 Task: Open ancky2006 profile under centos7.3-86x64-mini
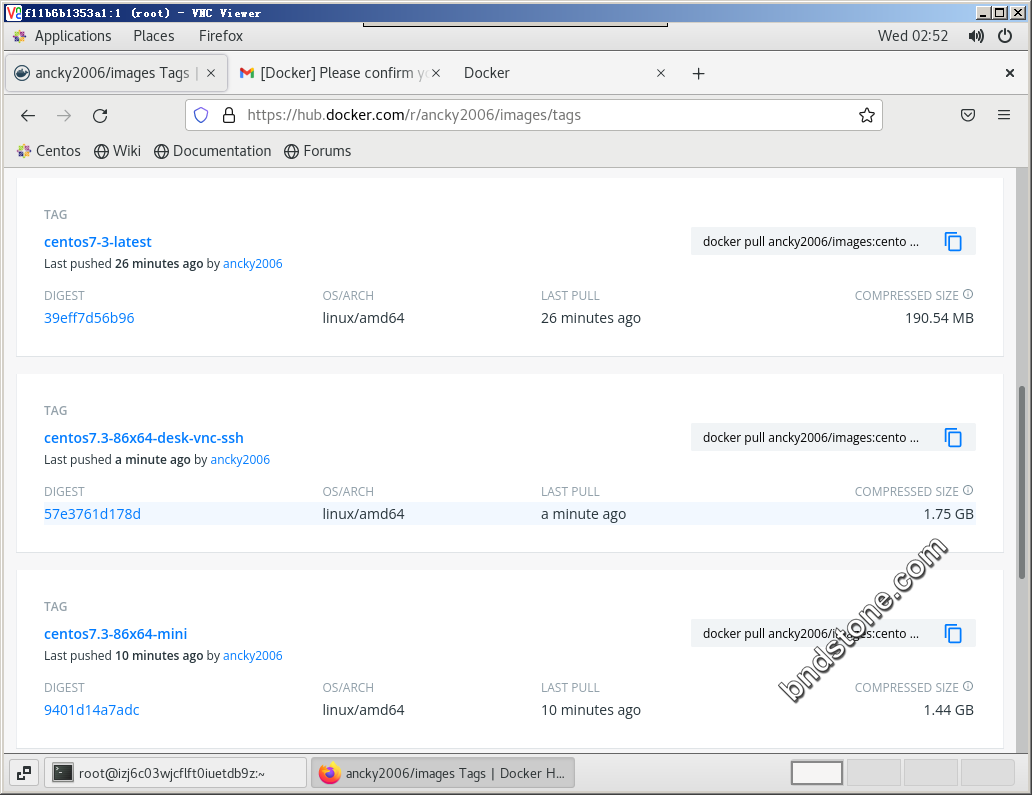tap(253, 656)
